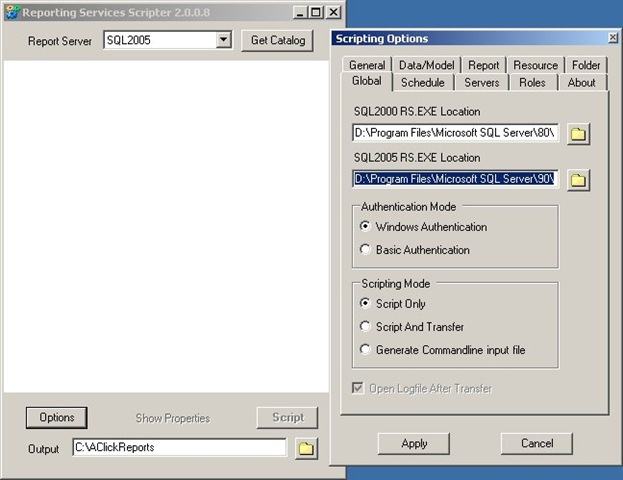Browse for Output folder in Scripter window

click(x=306, y=449)
